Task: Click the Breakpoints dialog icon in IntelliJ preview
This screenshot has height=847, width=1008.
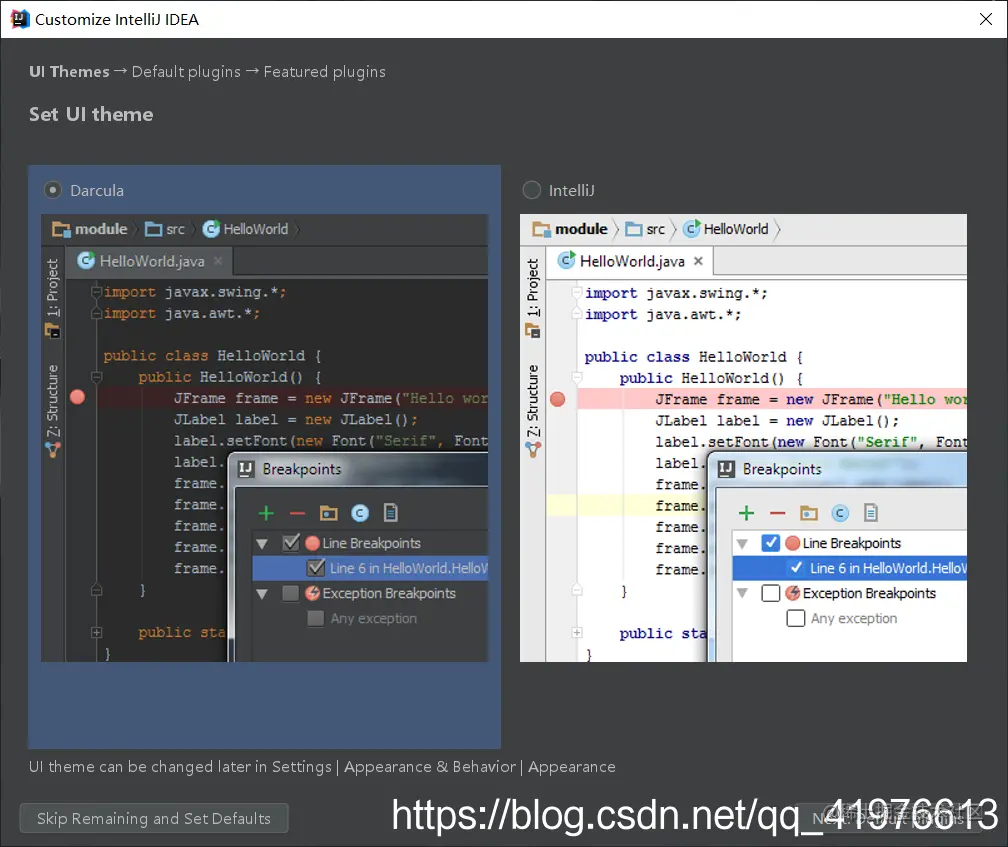Action: pyautogui.click(x=726, y=469)
